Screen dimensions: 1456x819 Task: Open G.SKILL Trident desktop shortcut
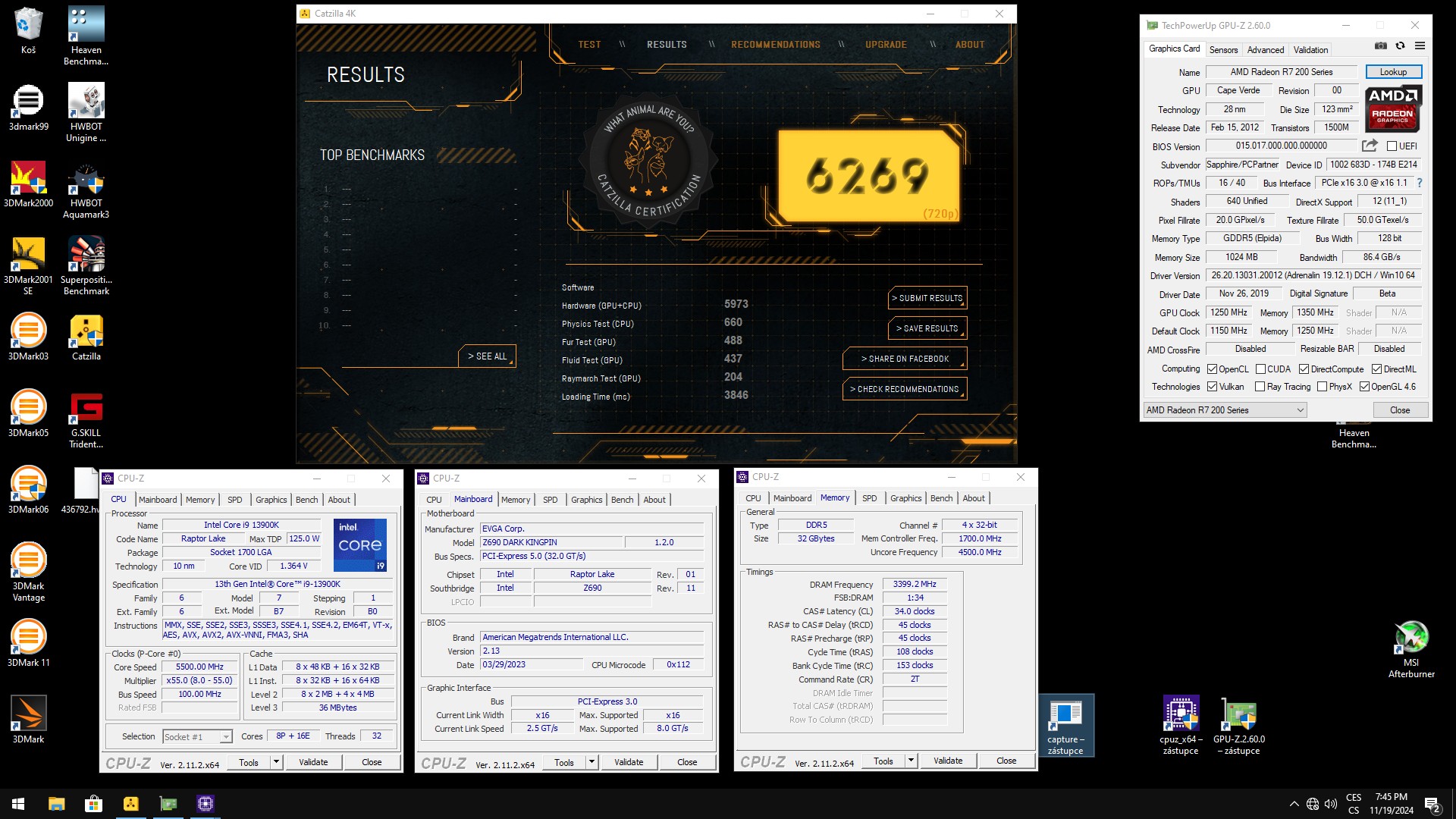click(x=86, y=419)
